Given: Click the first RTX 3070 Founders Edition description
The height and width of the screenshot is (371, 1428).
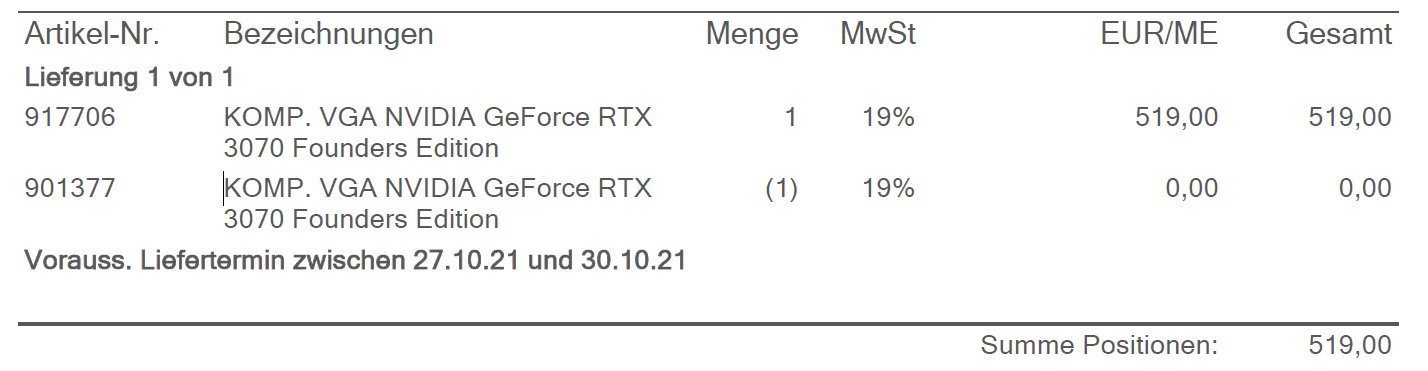Looking at the screenshot, I should point(438,133).
